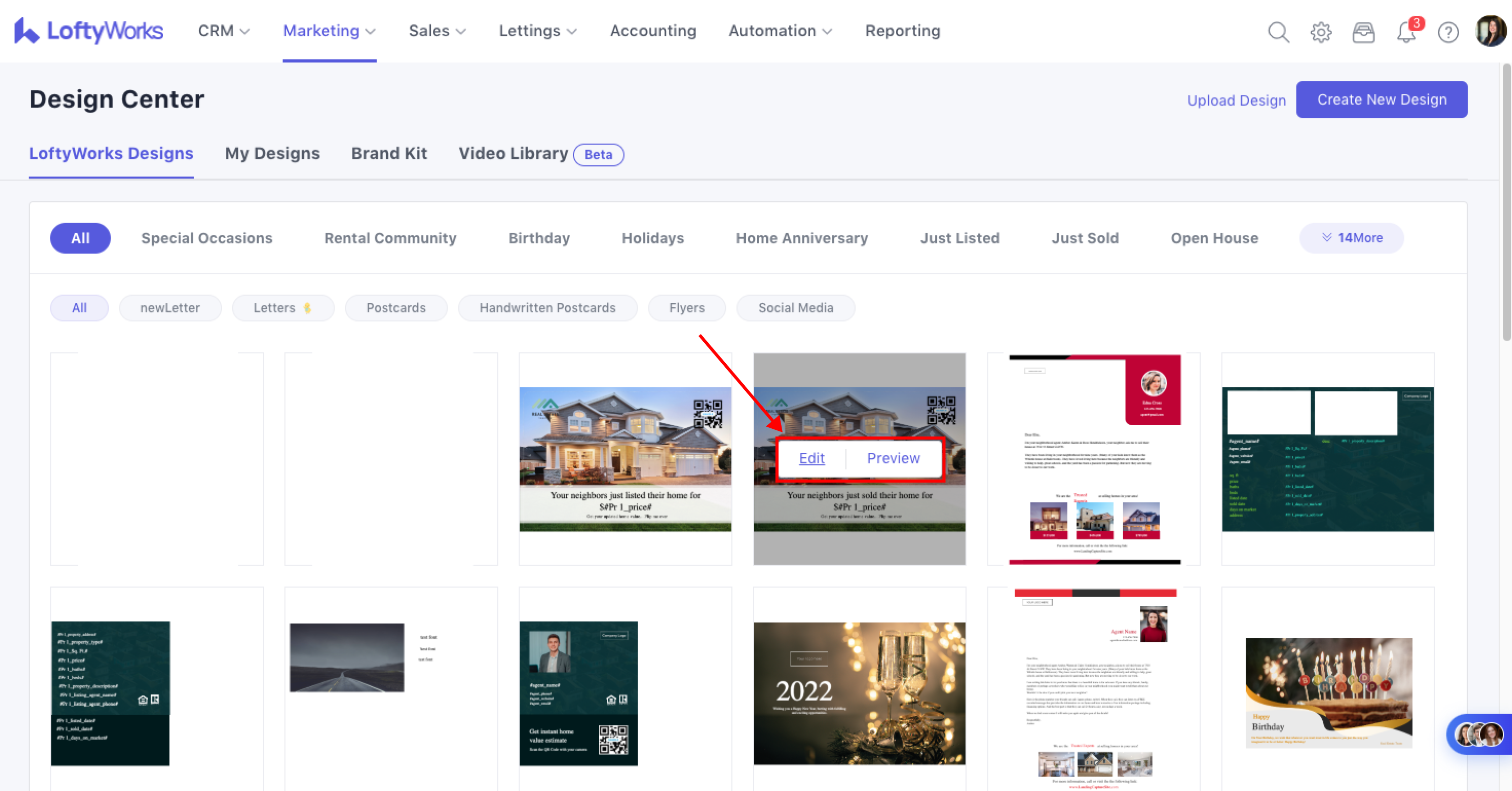Open the notifications bell icon
This screenshot has height=791, width=1512.
(x=1406, y=32)
